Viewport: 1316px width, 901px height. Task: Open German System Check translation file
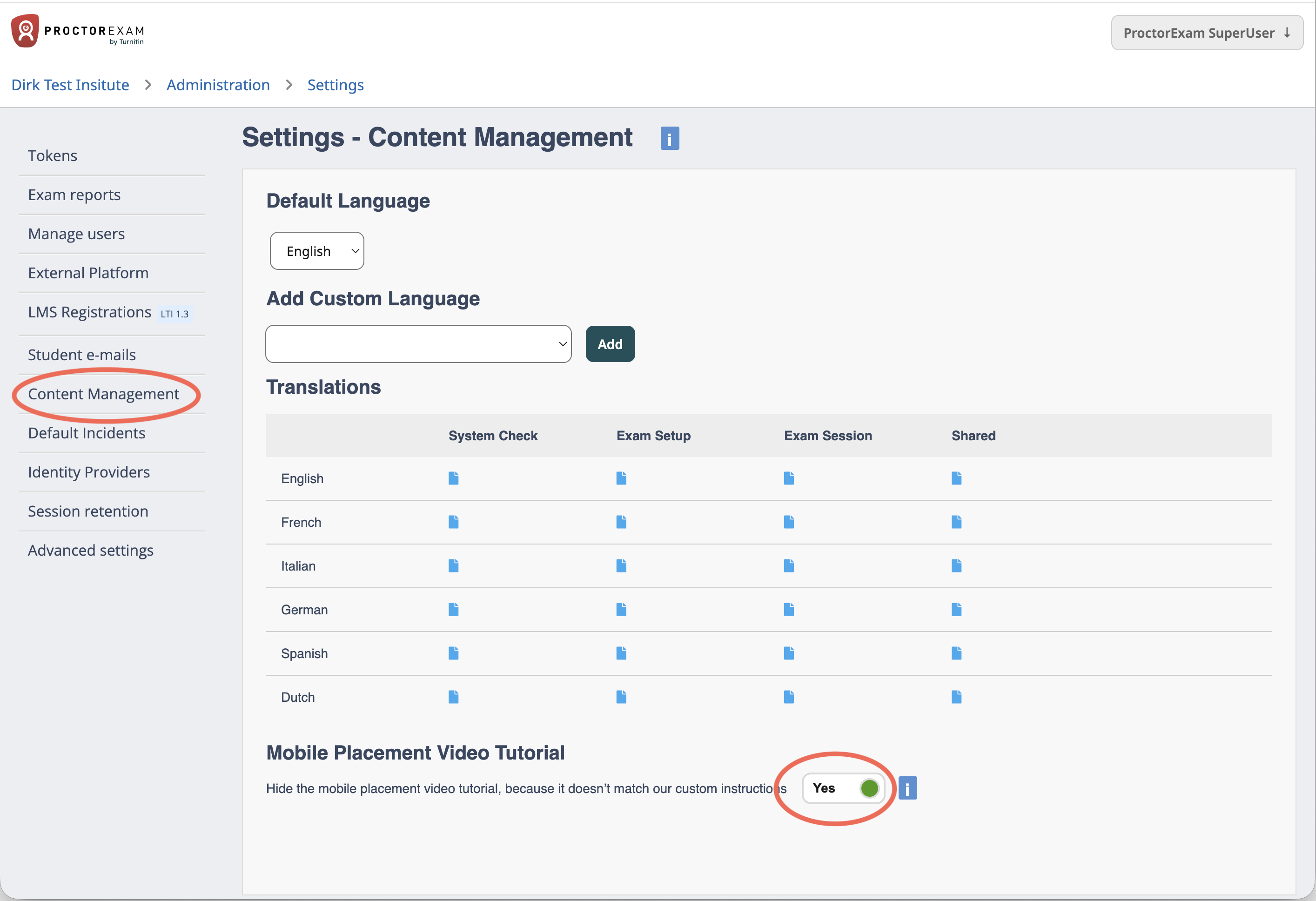click(453, 610)
